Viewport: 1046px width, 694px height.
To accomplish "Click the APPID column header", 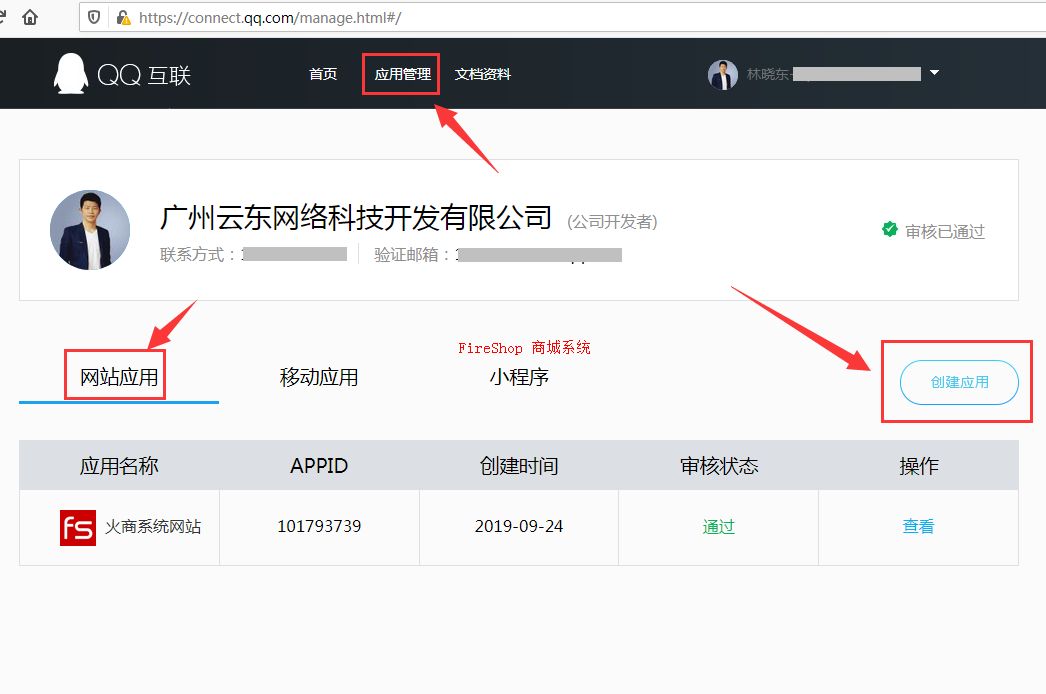I will coord(319,466).
